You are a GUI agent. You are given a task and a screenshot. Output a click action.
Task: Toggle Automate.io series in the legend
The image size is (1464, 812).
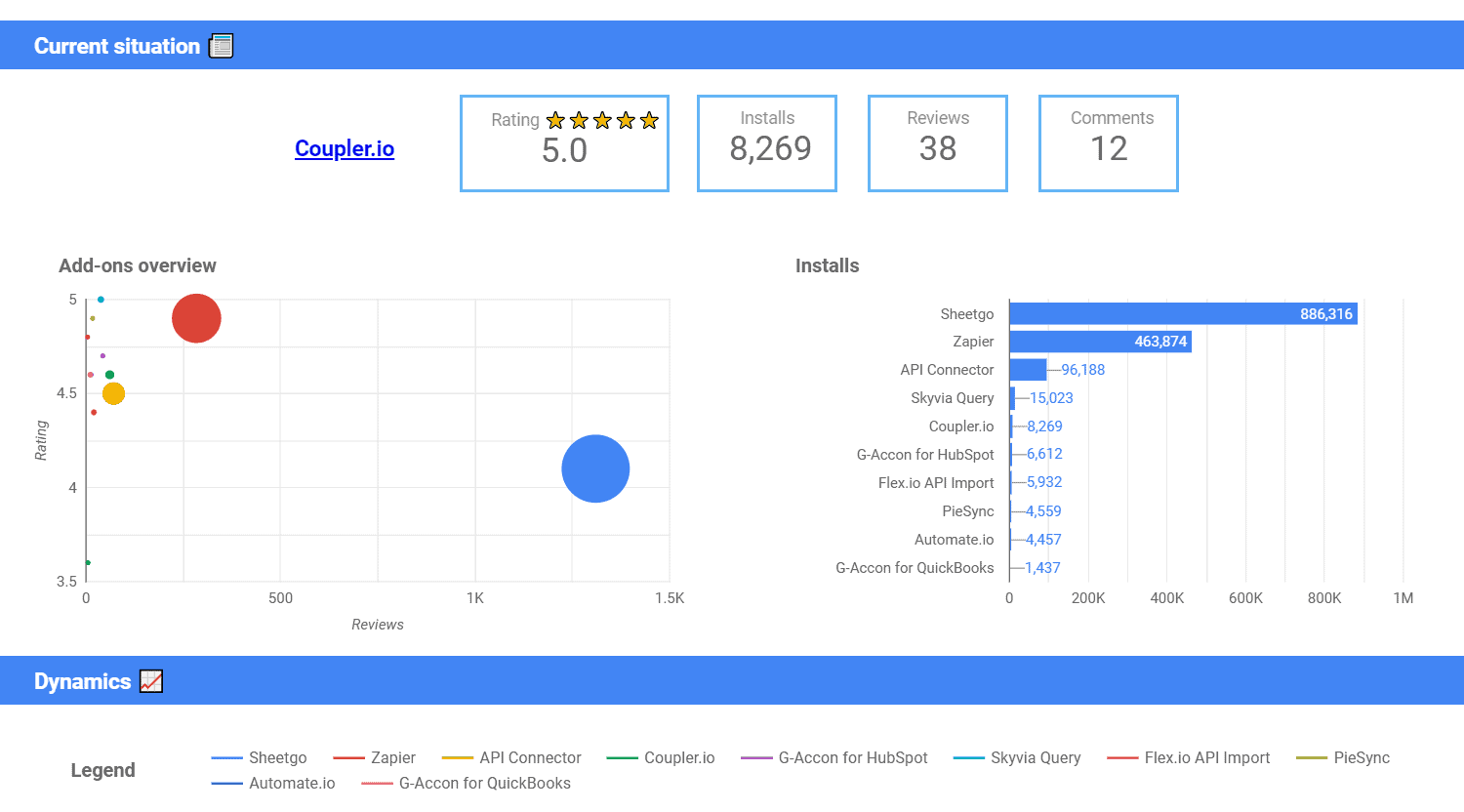[273, 783]
